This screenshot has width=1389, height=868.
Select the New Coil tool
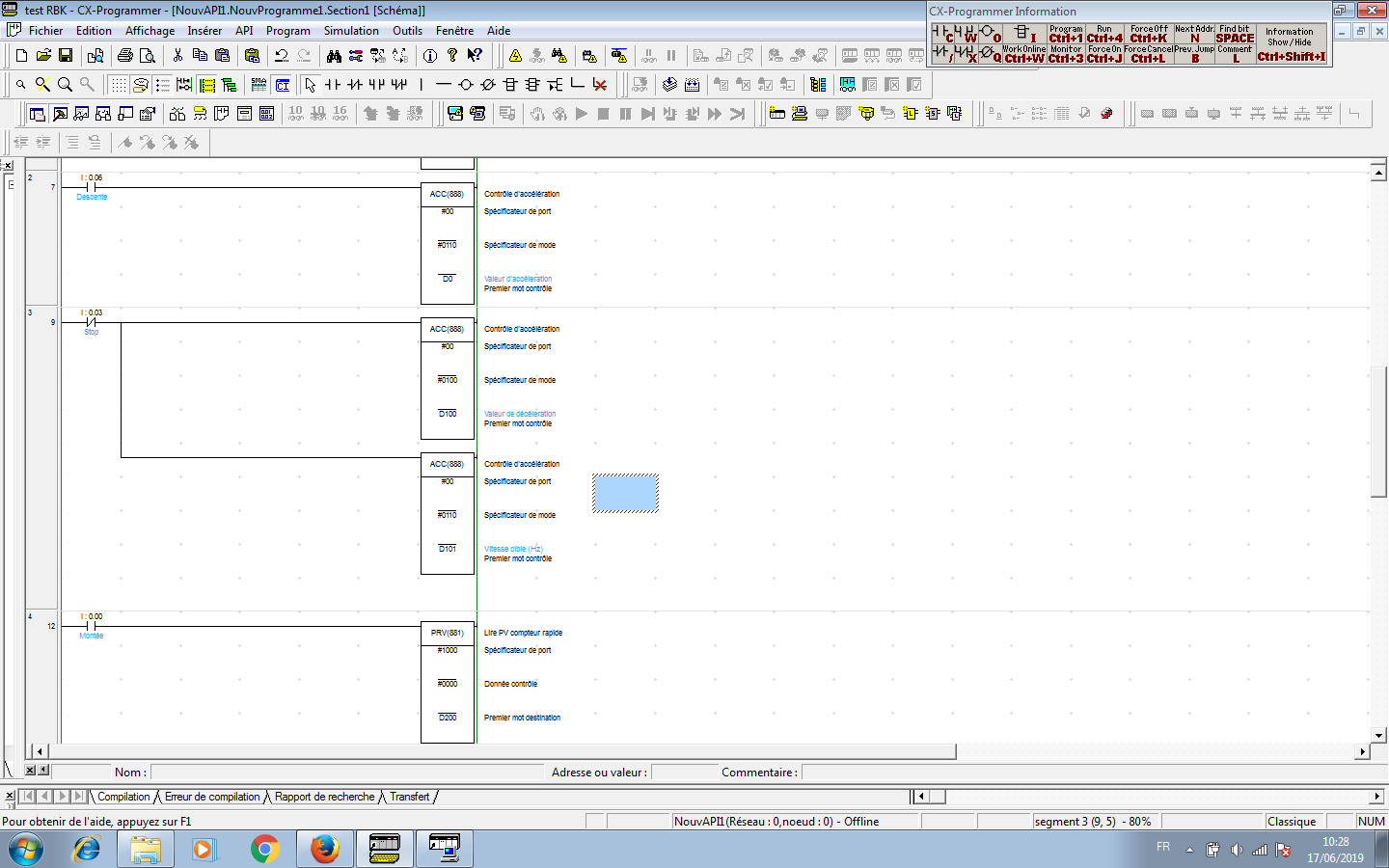coord(466,85)
